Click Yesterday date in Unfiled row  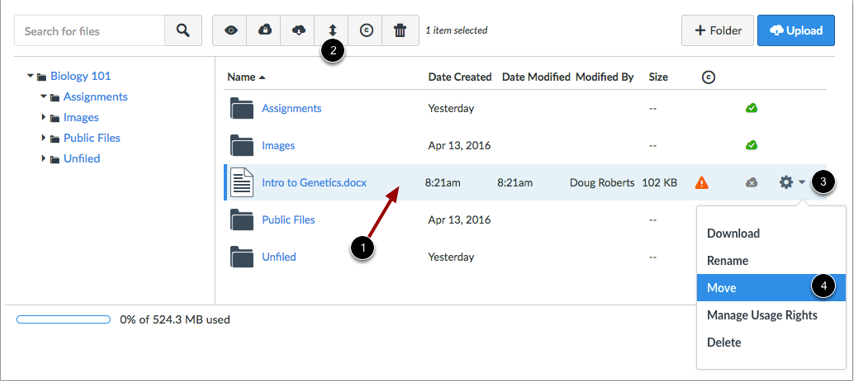coord(451,257)
